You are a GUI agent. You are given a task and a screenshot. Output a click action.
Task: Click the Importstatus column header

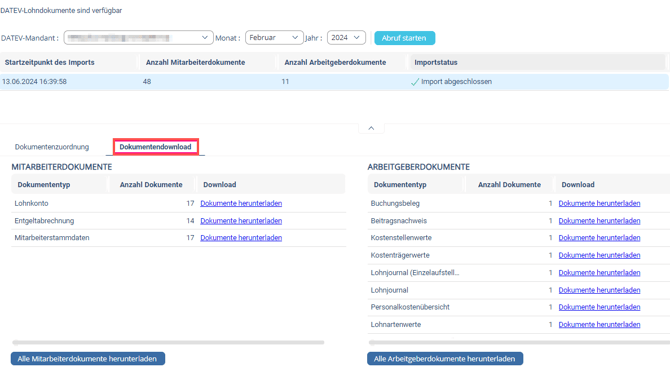(436, 62)
